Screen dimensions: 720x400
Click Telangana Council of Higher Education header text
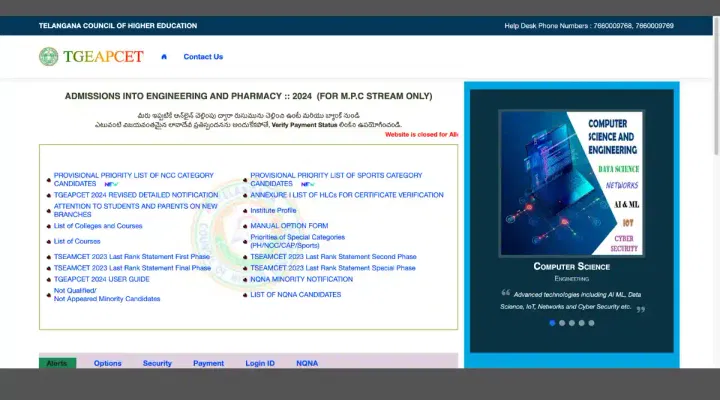pyautogui.click(x=118, y=26)
